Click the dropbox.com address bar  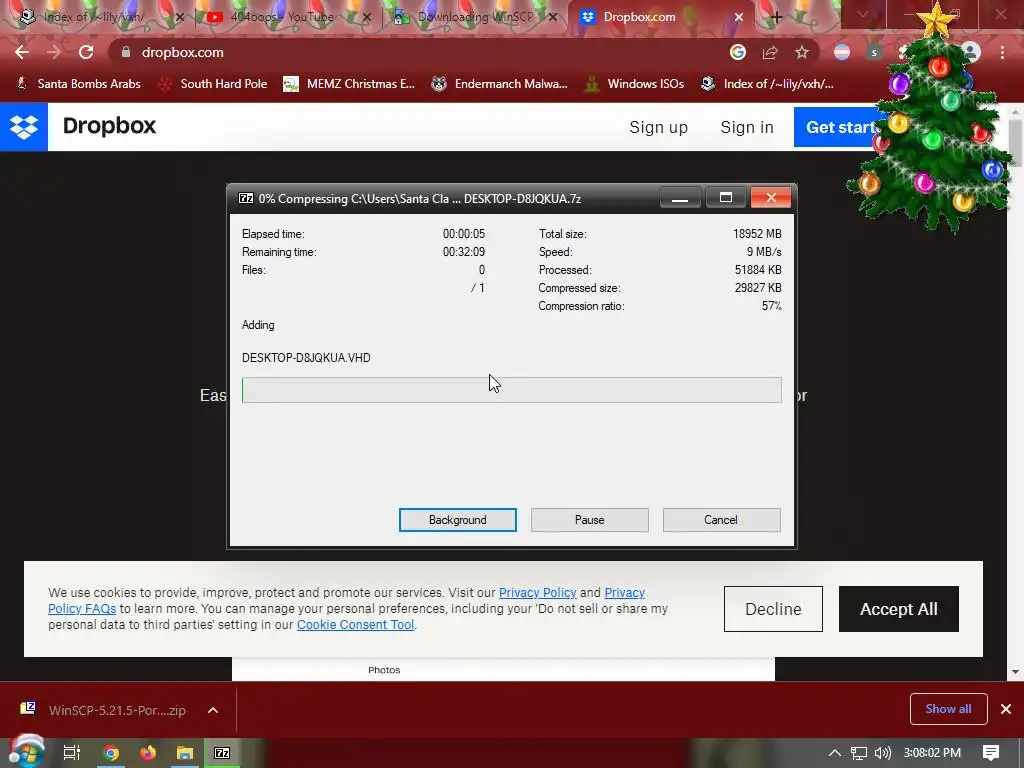pyautogui.click(x=418, y=52)
